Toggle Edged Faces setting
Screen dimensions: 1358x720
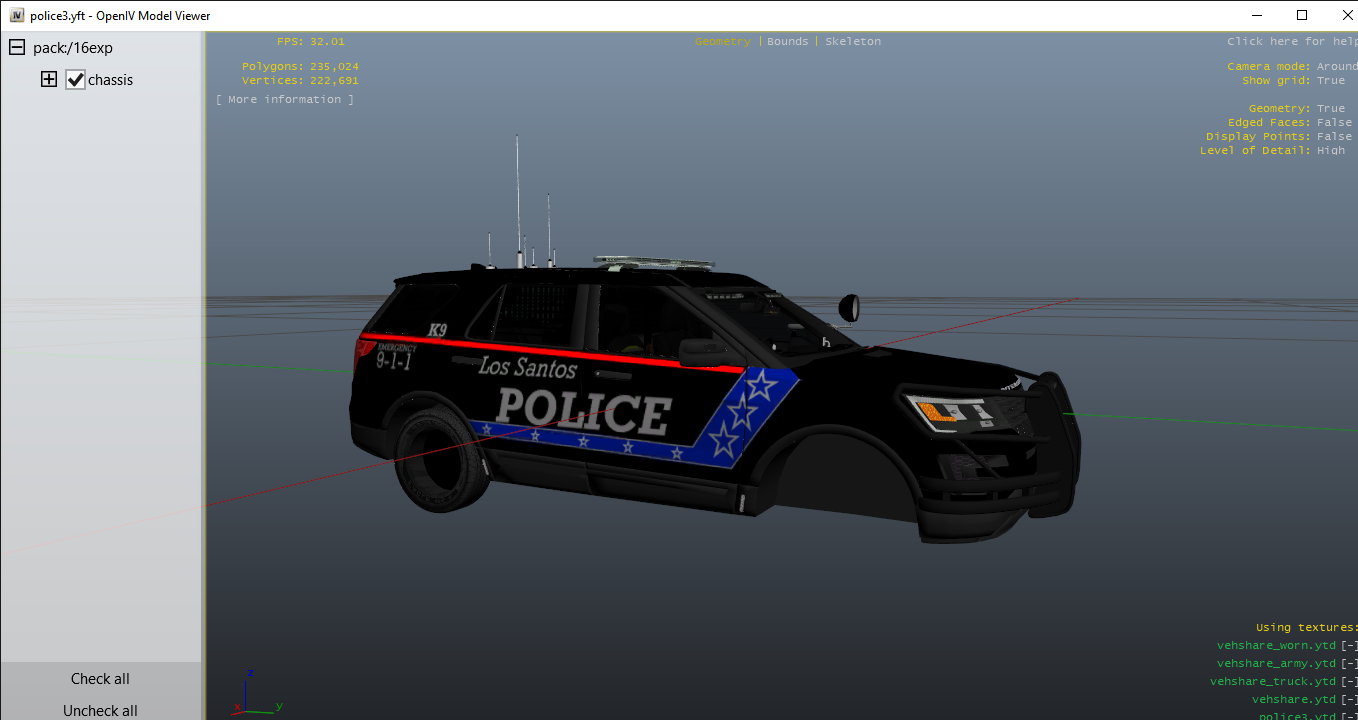(x=1334, y=123)
